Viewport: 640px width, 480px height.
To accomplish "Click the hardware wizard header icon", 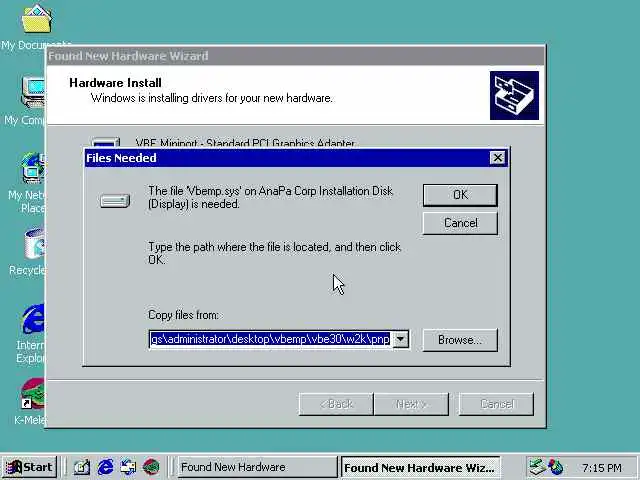I will [x=514, y=96].
